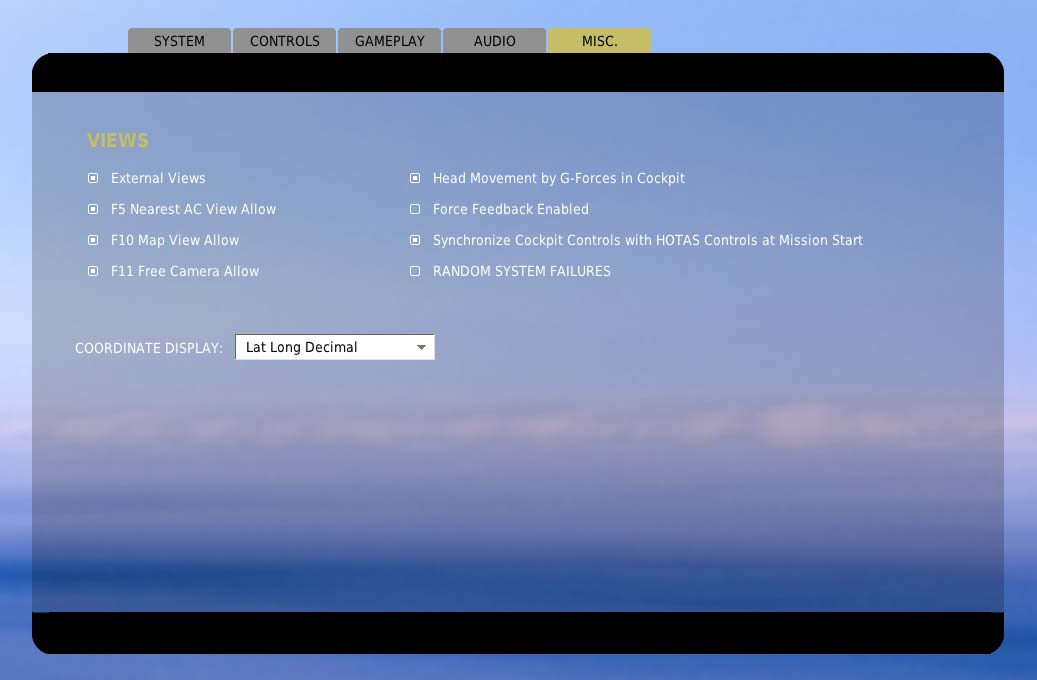Click the External Views label text
This screenshot has width=1037, height=680.
(x=158, y=178)
